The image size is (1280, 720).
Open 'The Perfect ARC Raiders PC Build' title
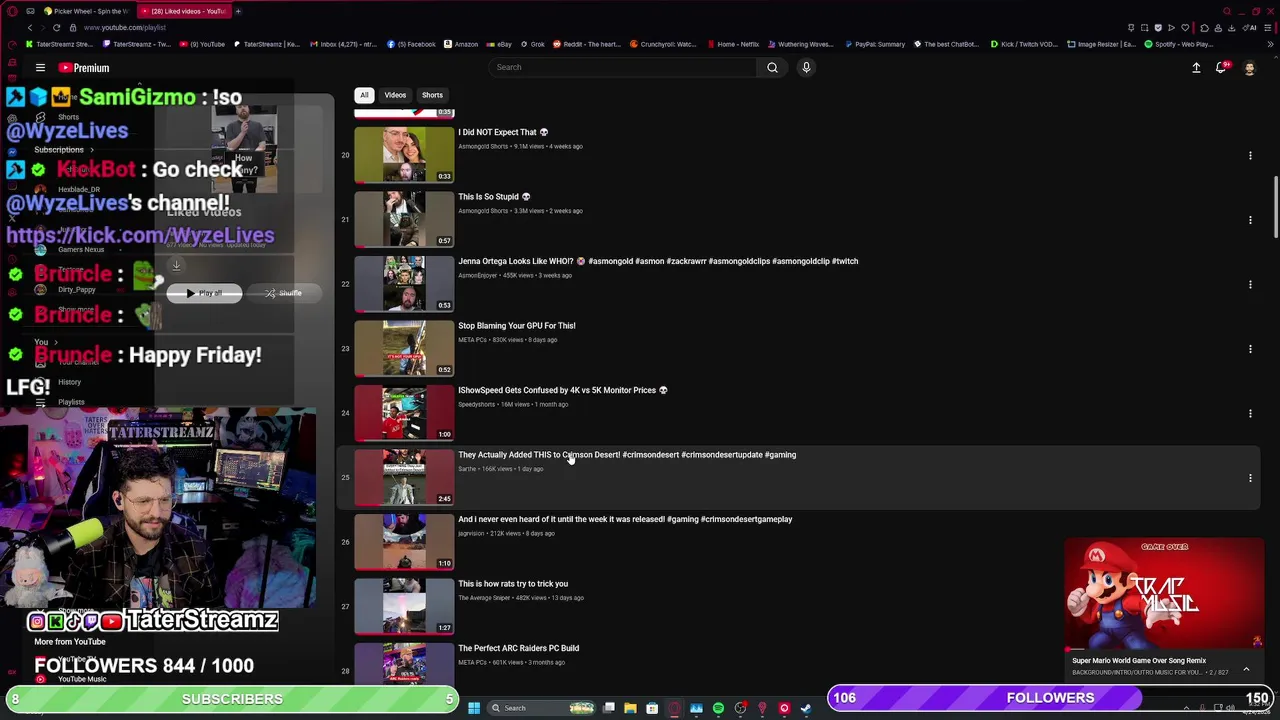pos(519,648)
